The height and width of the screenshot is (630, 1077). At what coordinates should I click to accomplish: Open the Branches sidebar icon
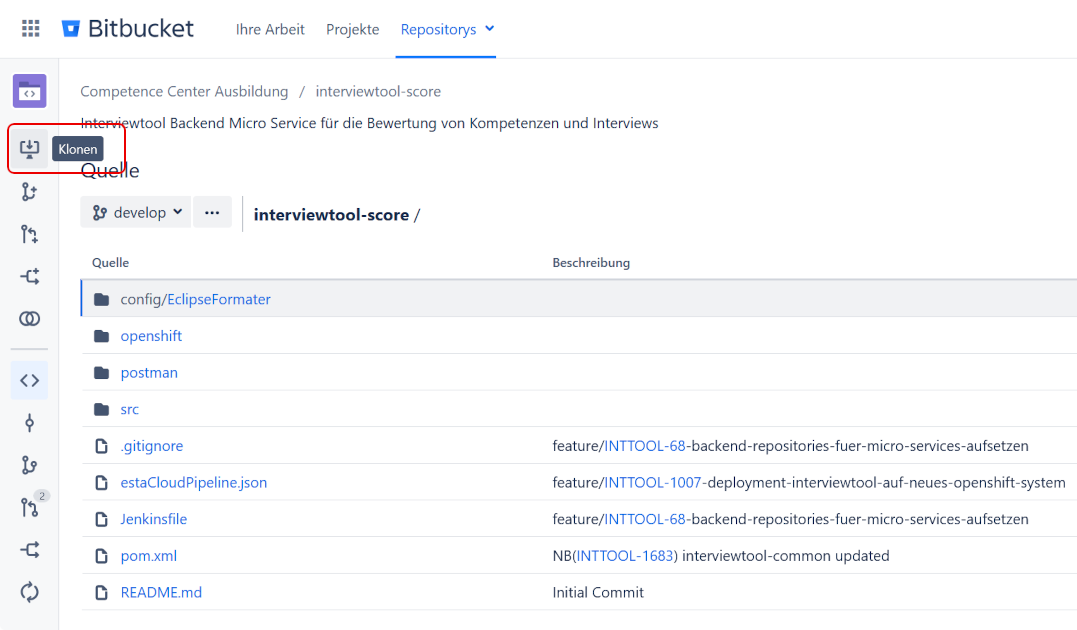click(x=30, y=465)
